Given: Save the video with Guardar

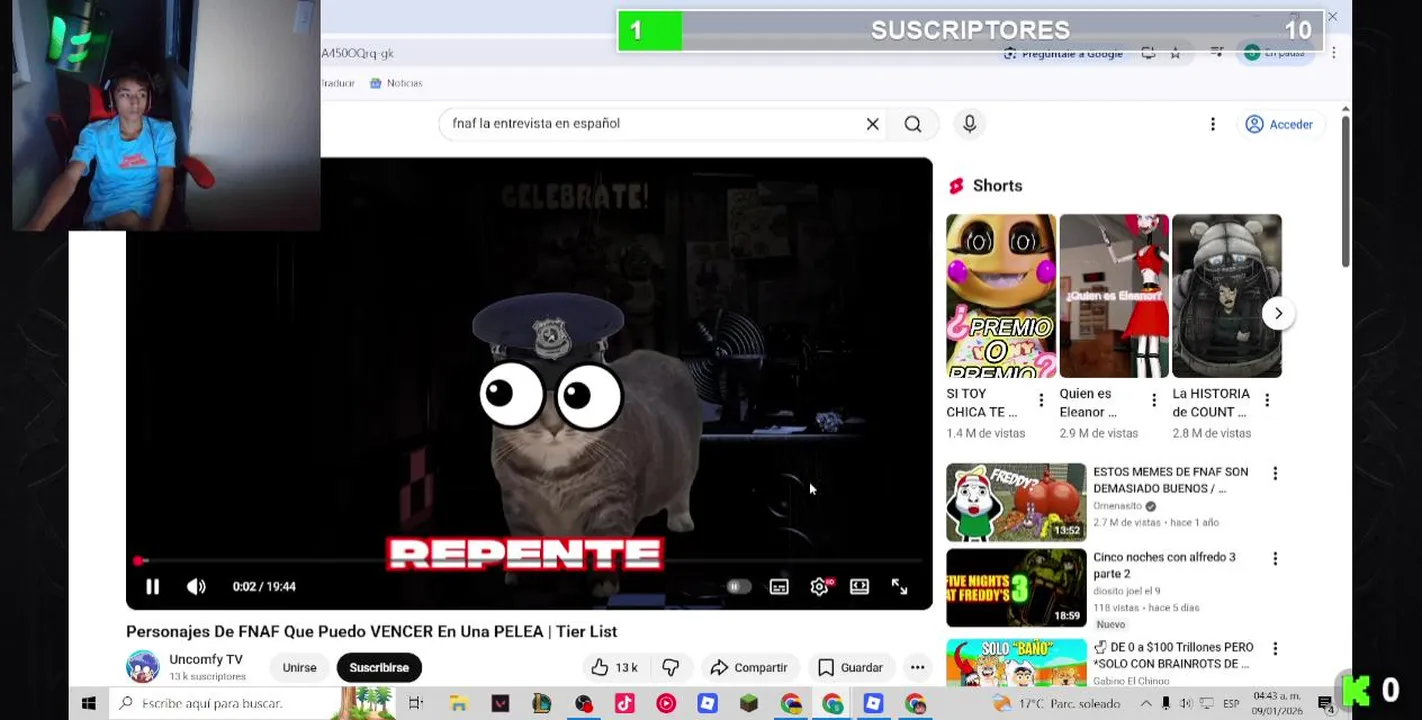Looking at the screenshot, I should pyautogui.click(x=851, y=667).
